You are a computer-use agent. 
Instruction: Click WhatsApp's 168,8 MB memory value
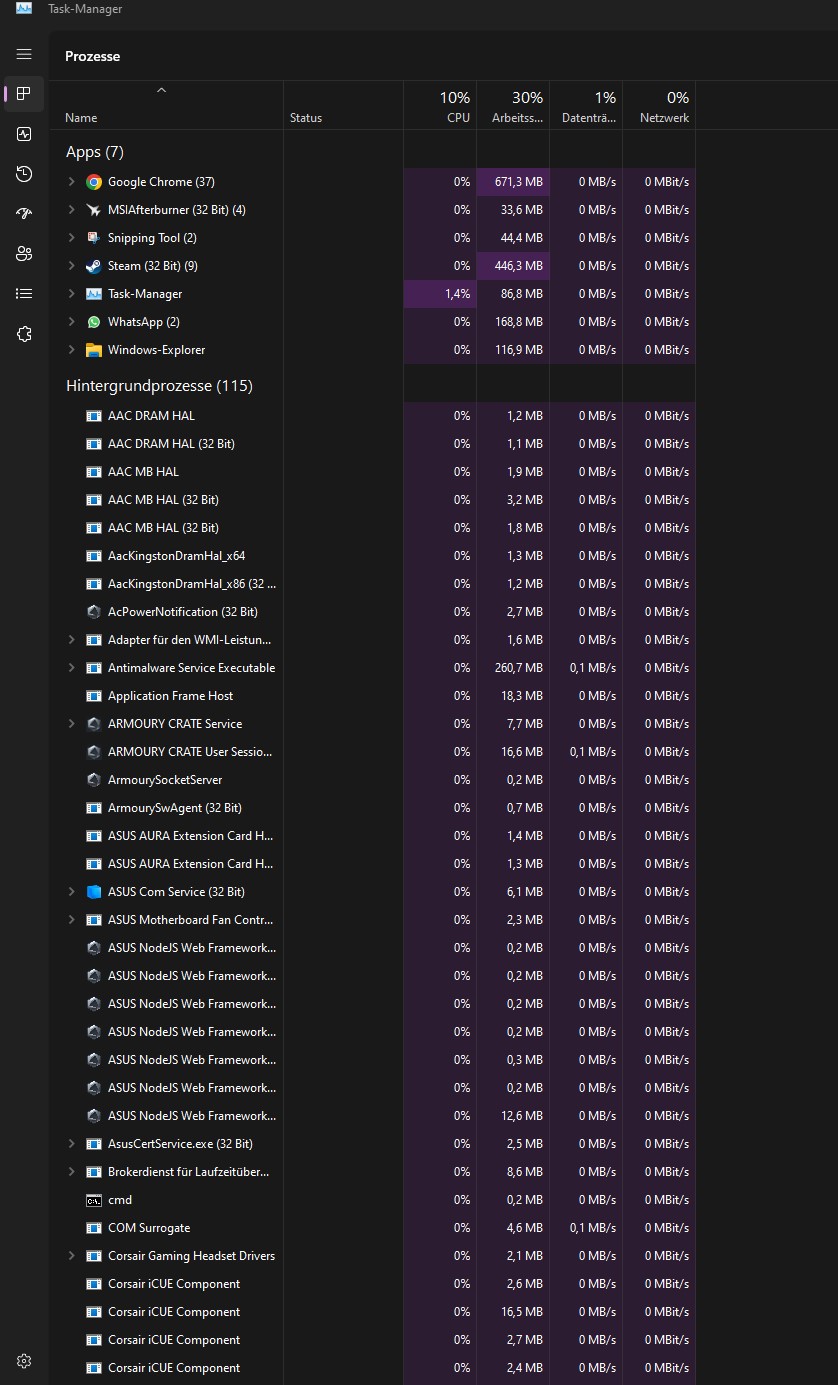pyautogui.click(x=519, y=322)
